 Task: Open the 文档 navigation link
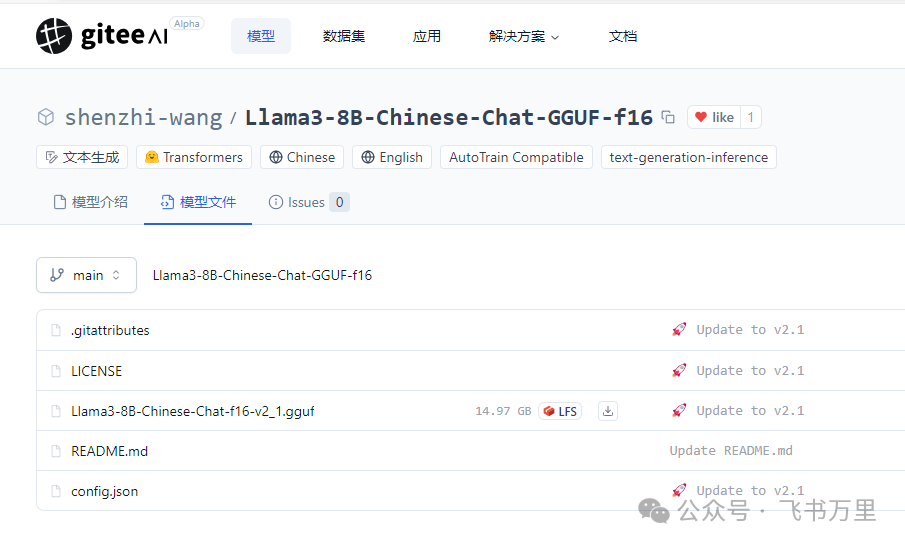[x=623, y=36]
